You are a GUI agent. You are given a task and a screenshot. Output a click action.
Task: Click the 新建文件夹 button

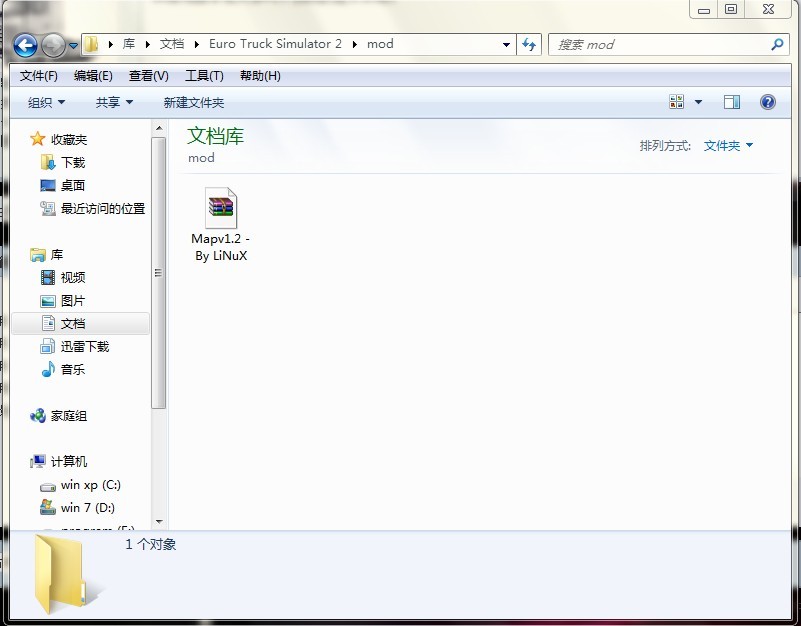coord(193,102)
